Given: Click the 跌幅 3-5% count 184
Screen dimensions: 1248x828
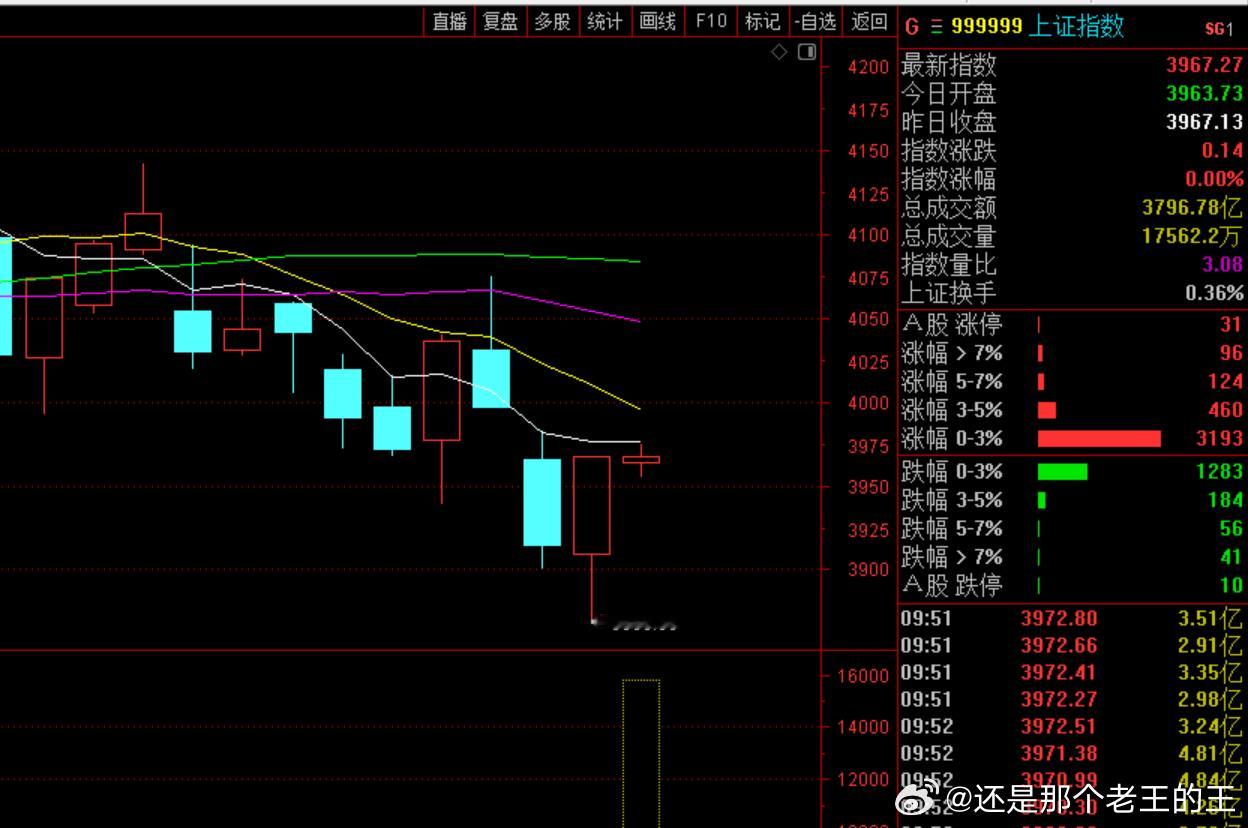Looking at the screenshot, I should [1225, 500].
